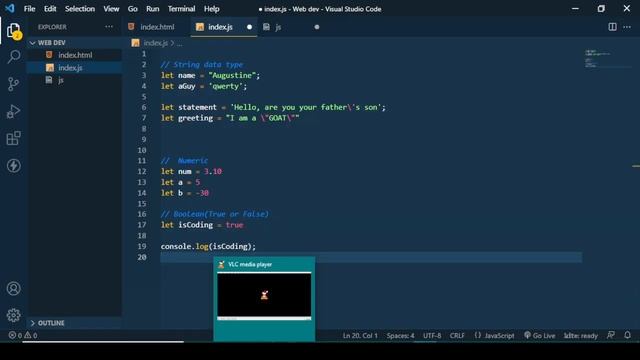
Task: Open the Extensions view
Action: [x=13, y=138]
